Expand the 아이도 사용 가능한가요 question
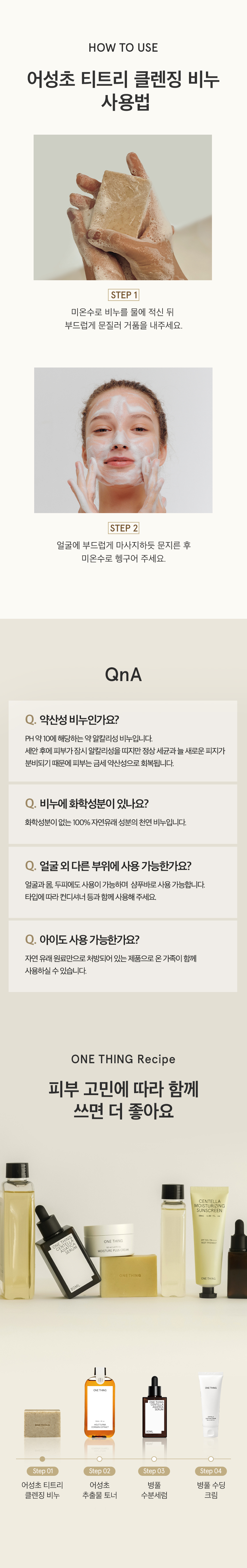247x1568 pixels. pyautogui.click(x=123, y=956)
